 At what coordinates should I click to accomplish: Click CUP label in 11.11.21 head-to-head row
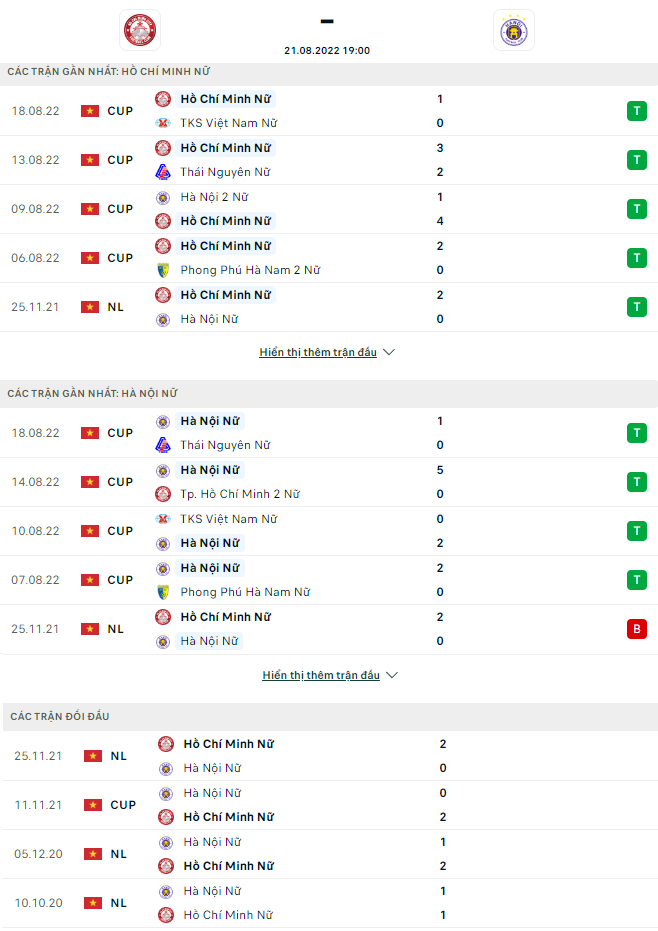pyautogui.click(x=123, y=805)
